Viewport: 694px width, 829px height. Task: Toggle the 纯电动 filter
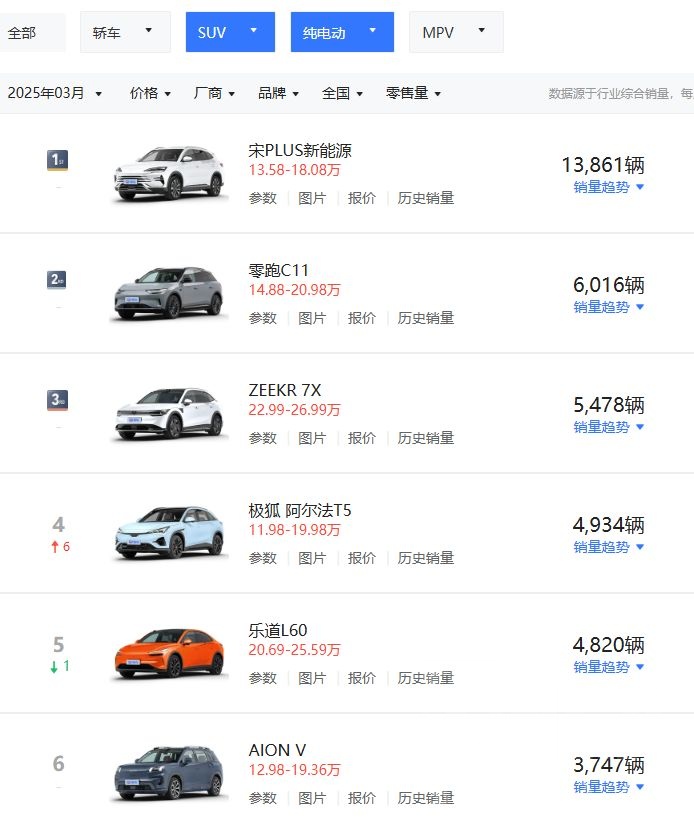coord(341,32)
